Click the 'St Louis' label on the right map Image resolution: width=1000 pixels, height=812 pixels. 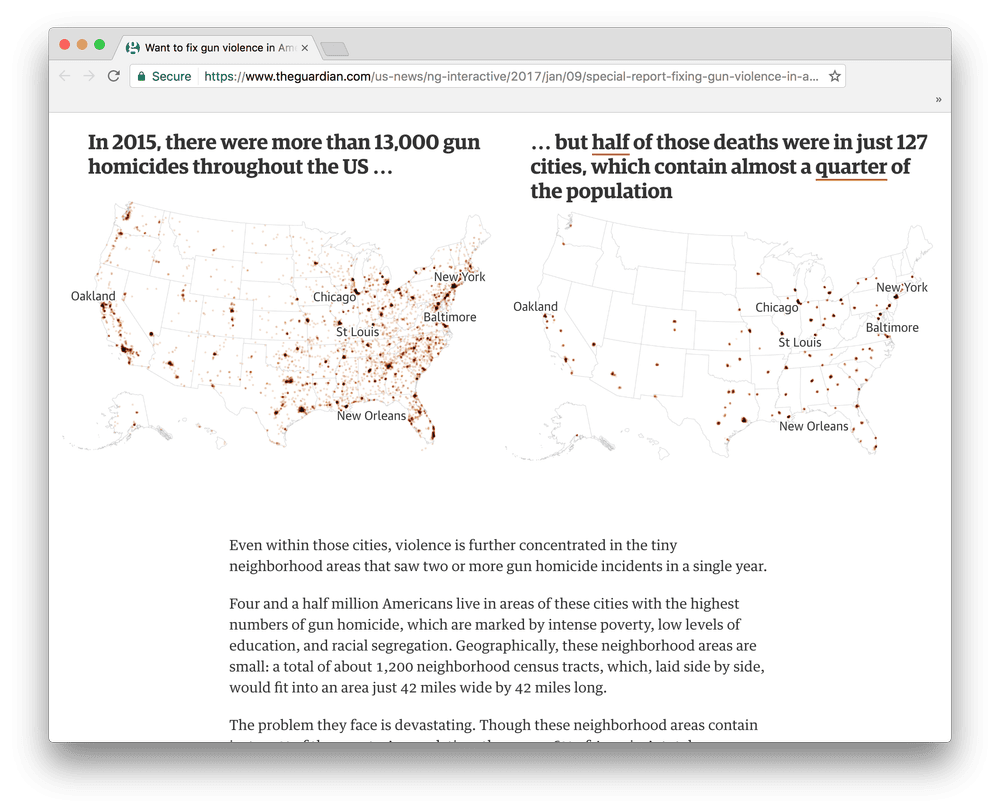pyautogui.click(x=800, y=343)
